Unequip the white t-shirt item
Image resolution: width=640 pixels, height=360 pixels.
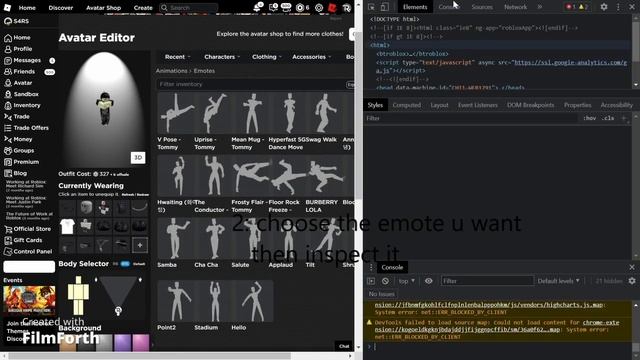pos(67,226)
